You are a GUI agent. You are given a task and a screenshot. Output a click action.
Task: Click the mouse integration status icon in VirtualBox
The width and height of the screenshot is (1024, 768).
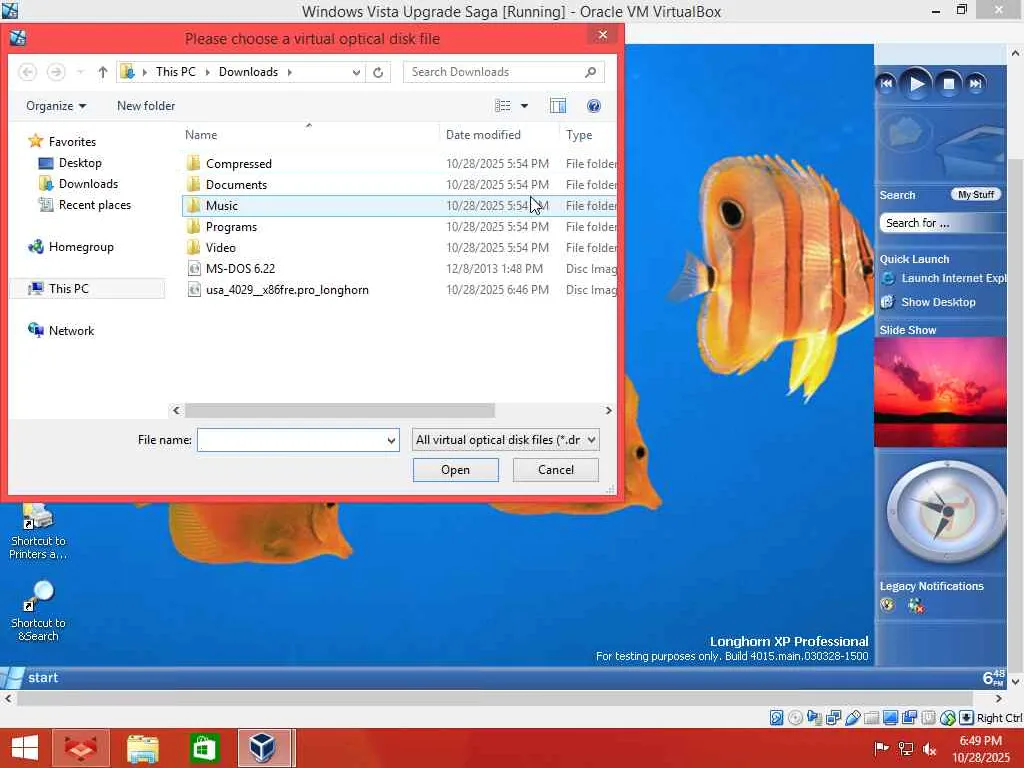(x=948, y=718)
